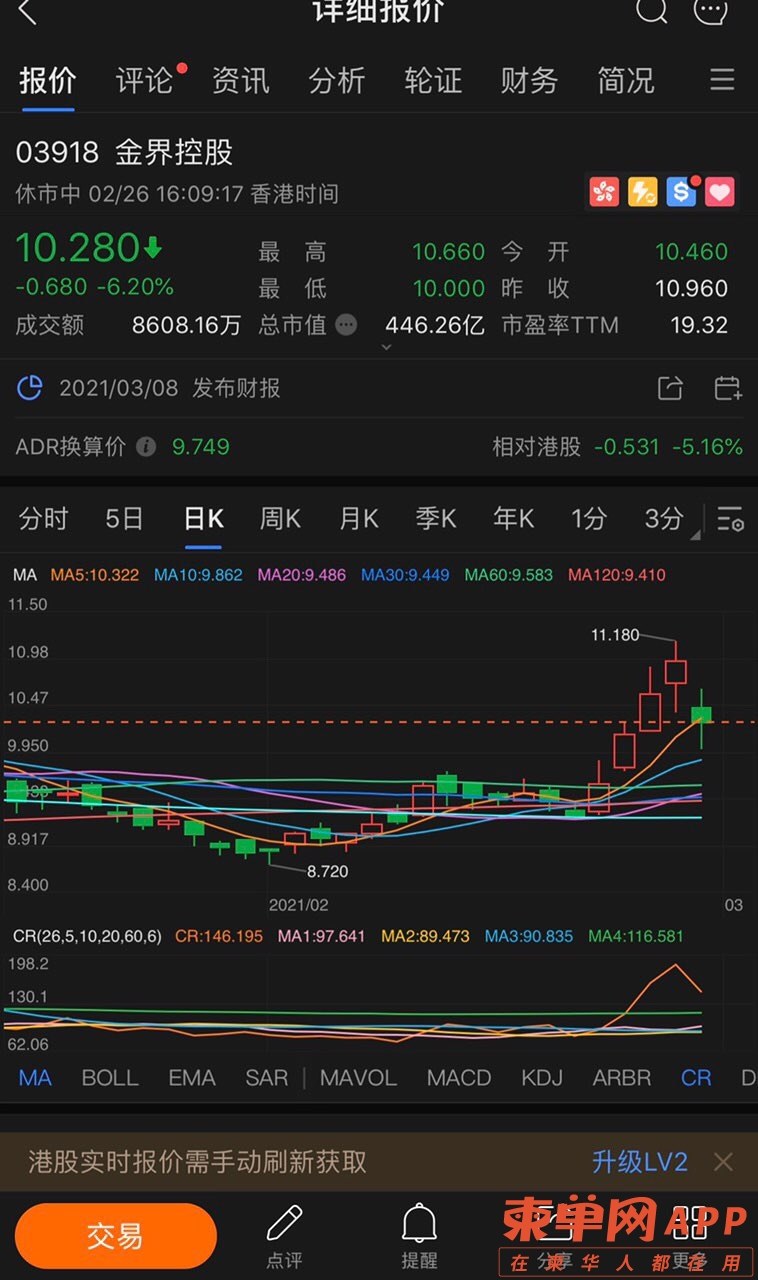Switch to the 资讯 tab
Viewport: 758px width, 1280px height.
(x=240, y=80)
